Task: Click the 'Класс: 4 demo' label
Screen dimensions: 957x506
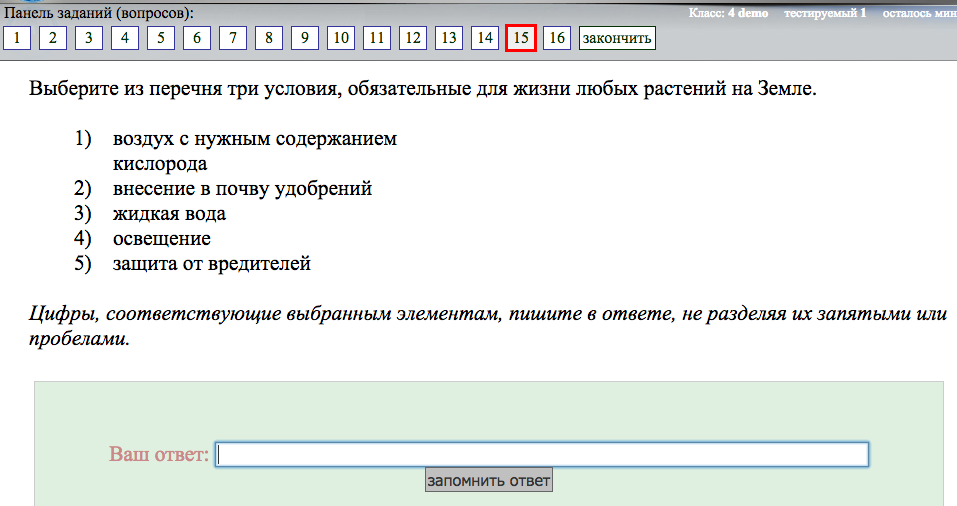Action: (728, 13)
